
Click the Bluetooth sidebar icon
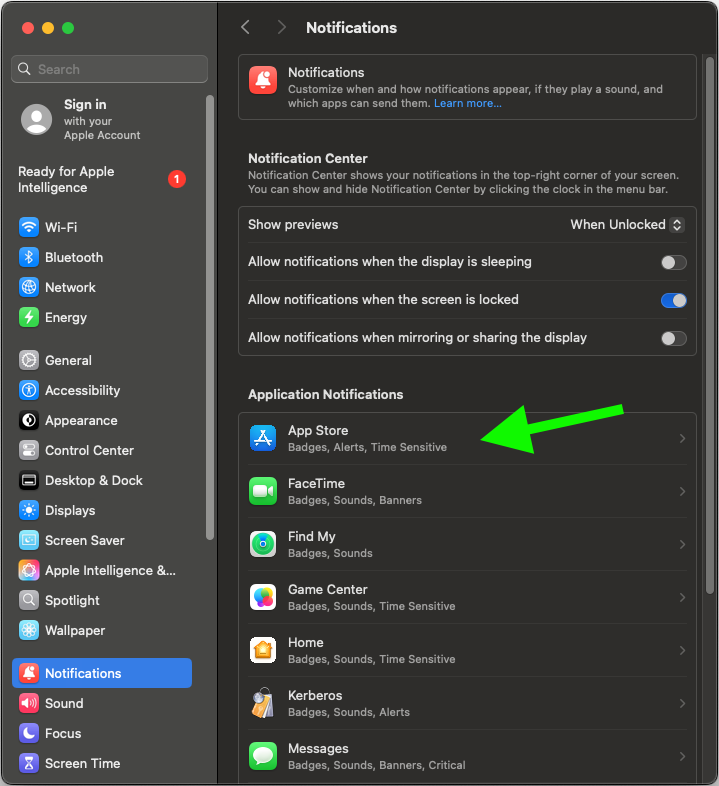29,257
